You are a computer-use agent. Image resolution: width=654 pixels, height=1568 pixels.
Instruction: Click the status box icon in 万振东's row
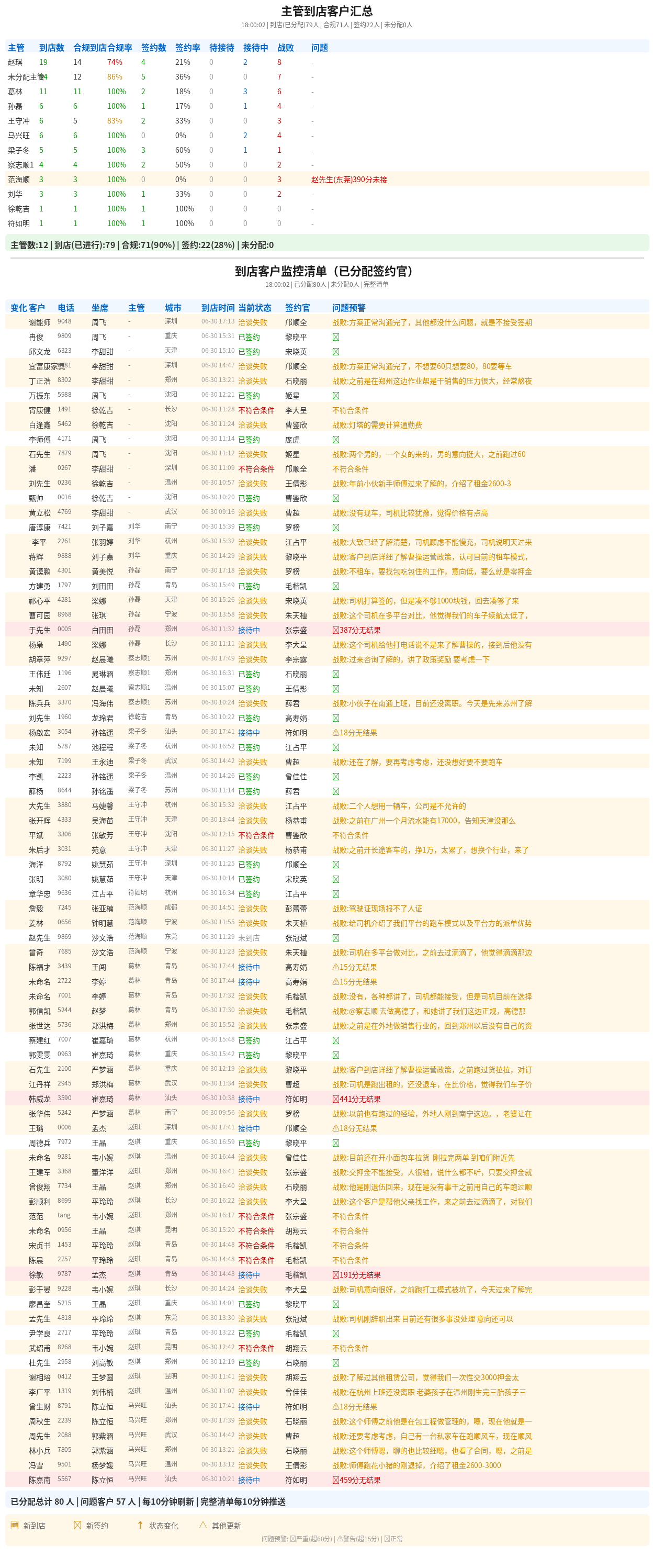coord(336,396)
